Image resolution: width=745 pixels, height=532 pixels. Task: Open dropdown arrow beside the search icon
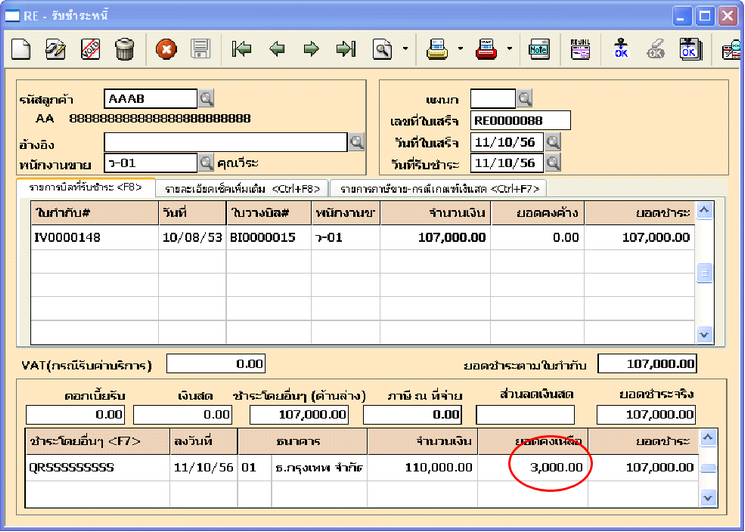[405, 48]
